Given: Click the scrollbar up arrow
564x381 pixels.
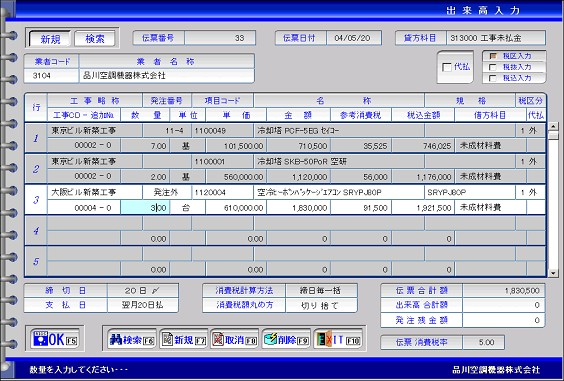Looking at the screenshot, I should [x=553, y=126].
